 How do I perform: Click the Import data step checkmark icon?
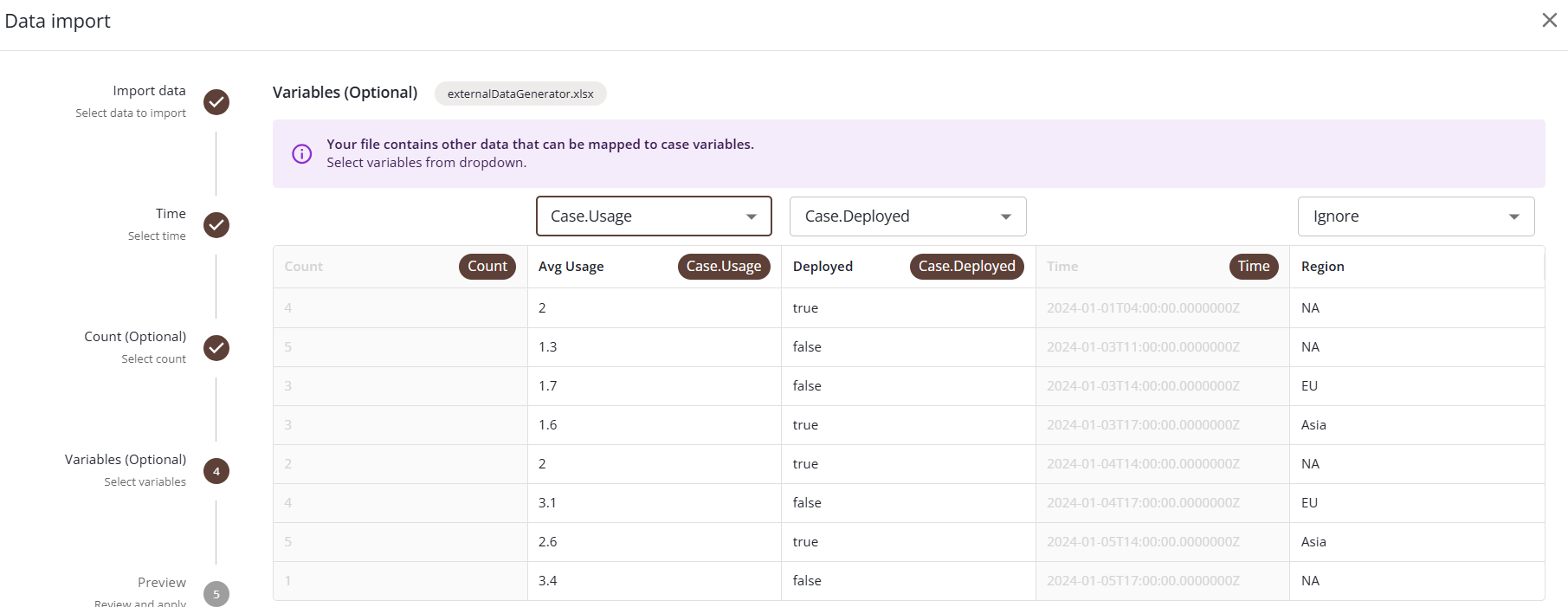coord(216,102)
